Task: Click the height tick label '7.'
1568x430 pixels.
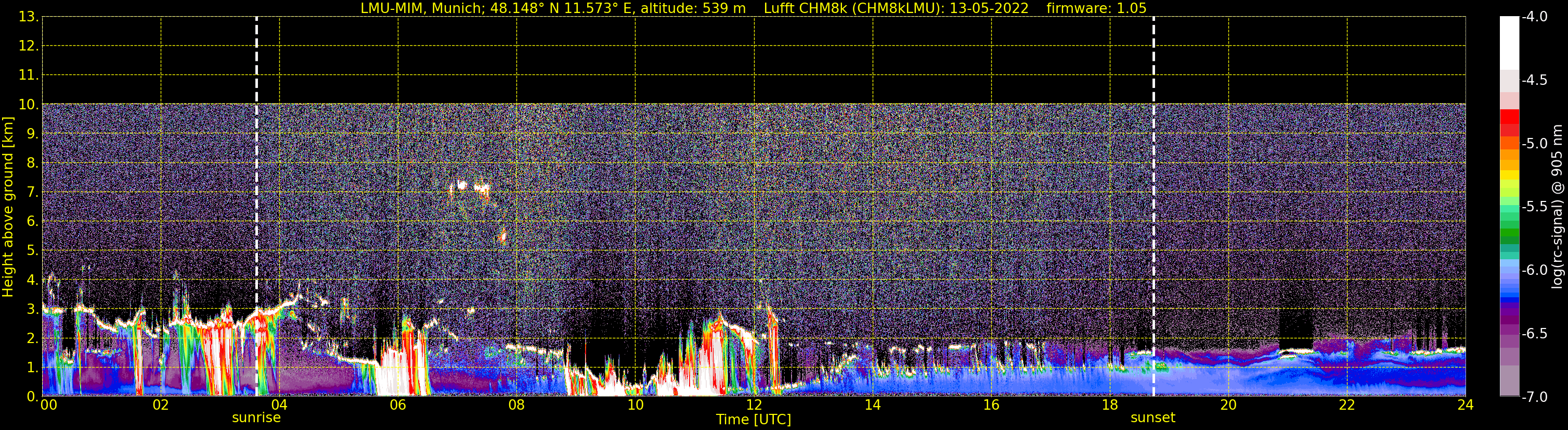Action: click(x=32, y=193)
